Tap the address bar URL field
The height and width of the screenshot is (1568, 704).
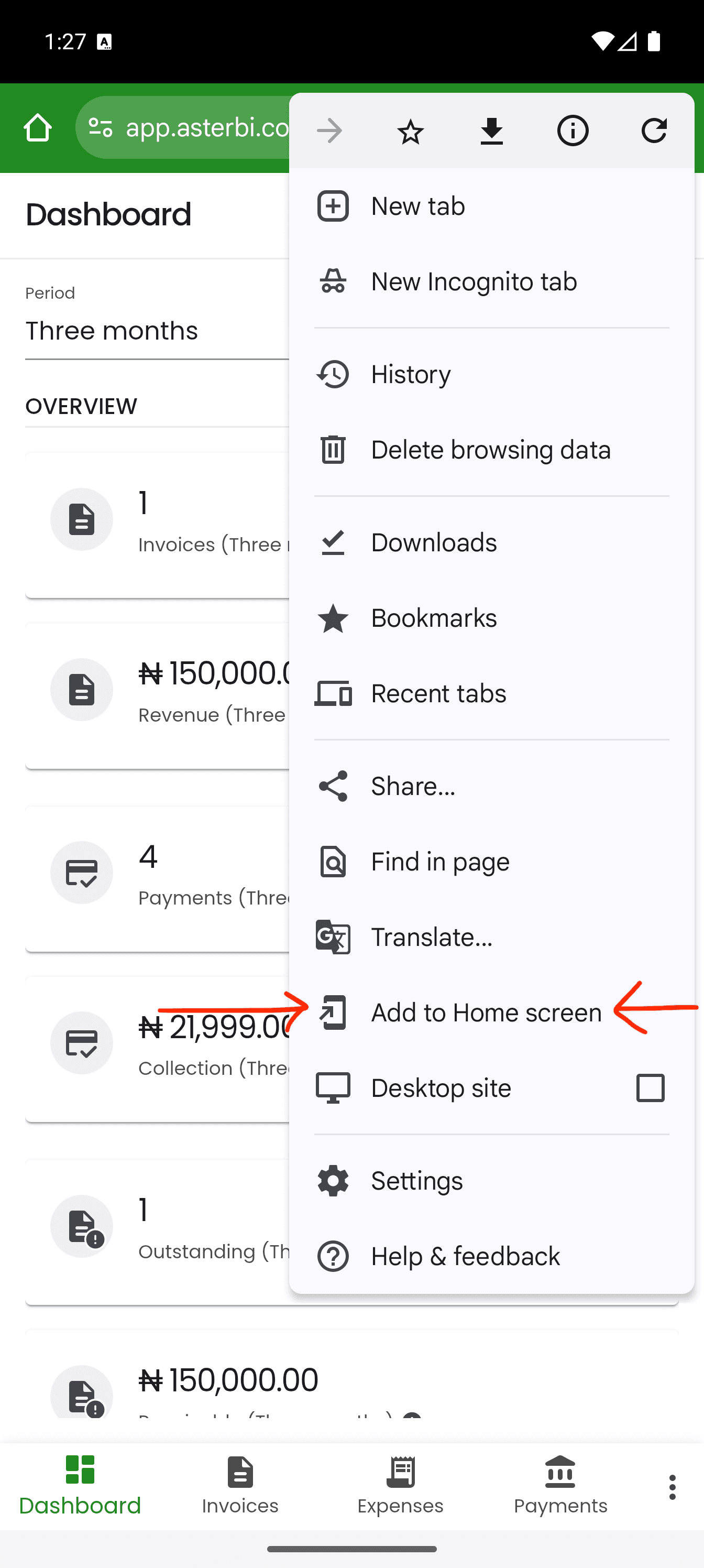click(201, 128)
